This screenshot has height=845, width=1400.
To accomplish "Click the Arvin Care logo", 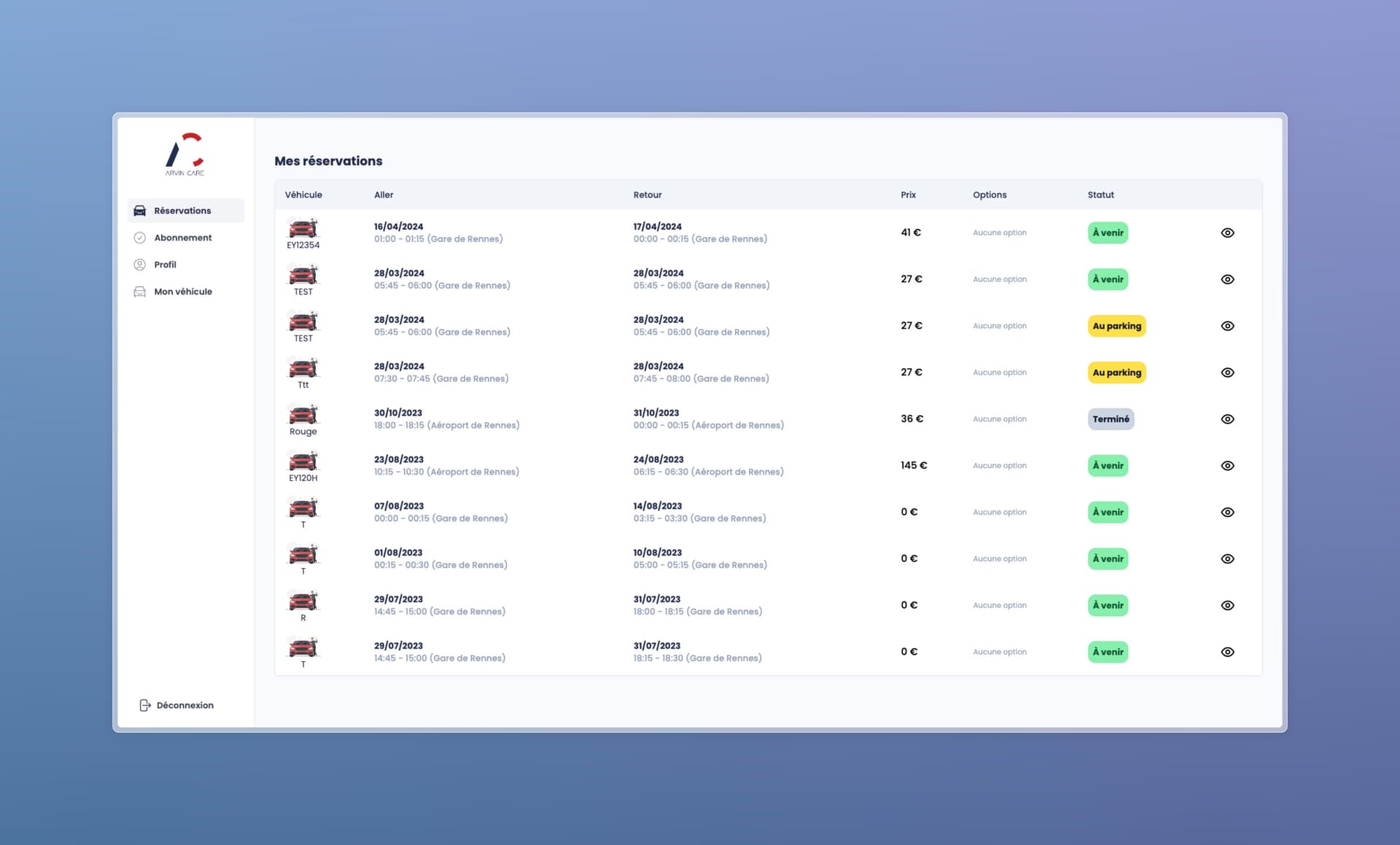I will (184, 154).
